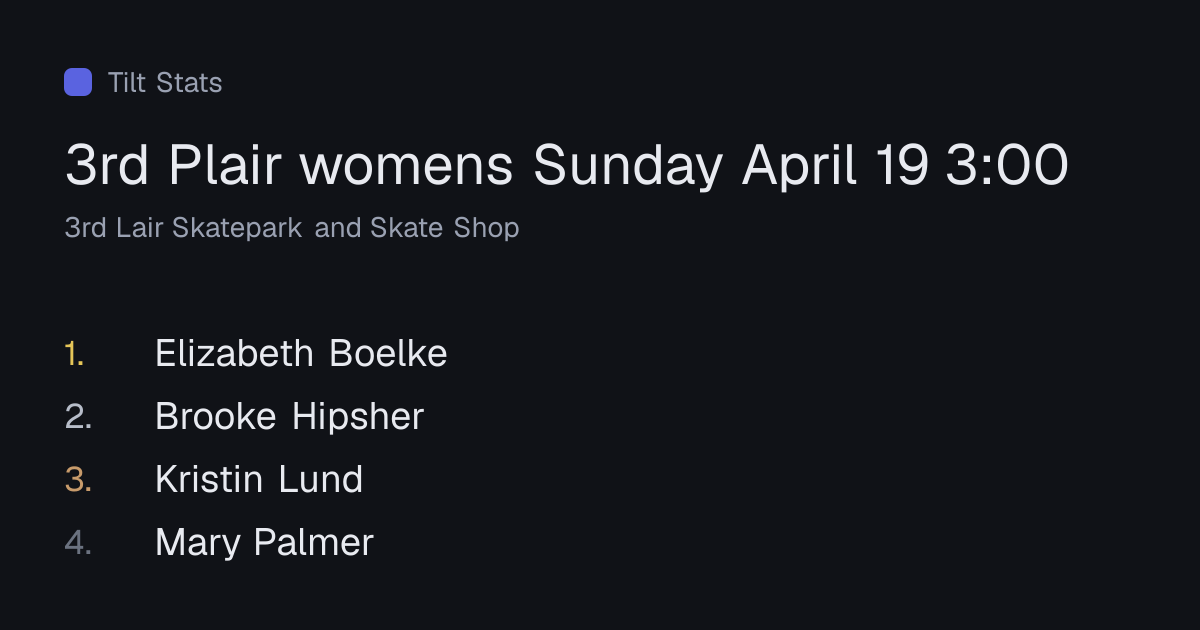Click the surname Lund in standings
This screenshot has width=1200, height=630.
click(x=320, y=479)
